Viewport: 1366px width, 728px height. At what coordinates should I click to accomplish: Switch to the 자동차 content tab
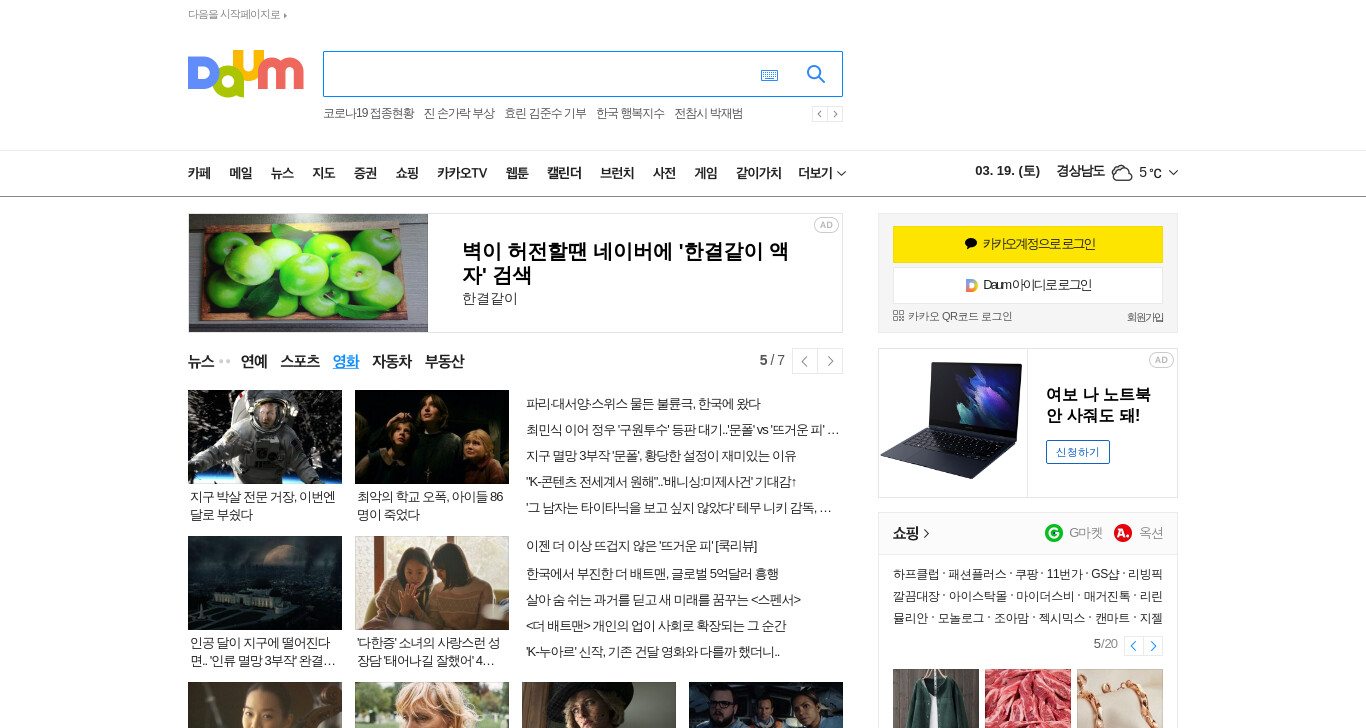(x=392, y=361)
